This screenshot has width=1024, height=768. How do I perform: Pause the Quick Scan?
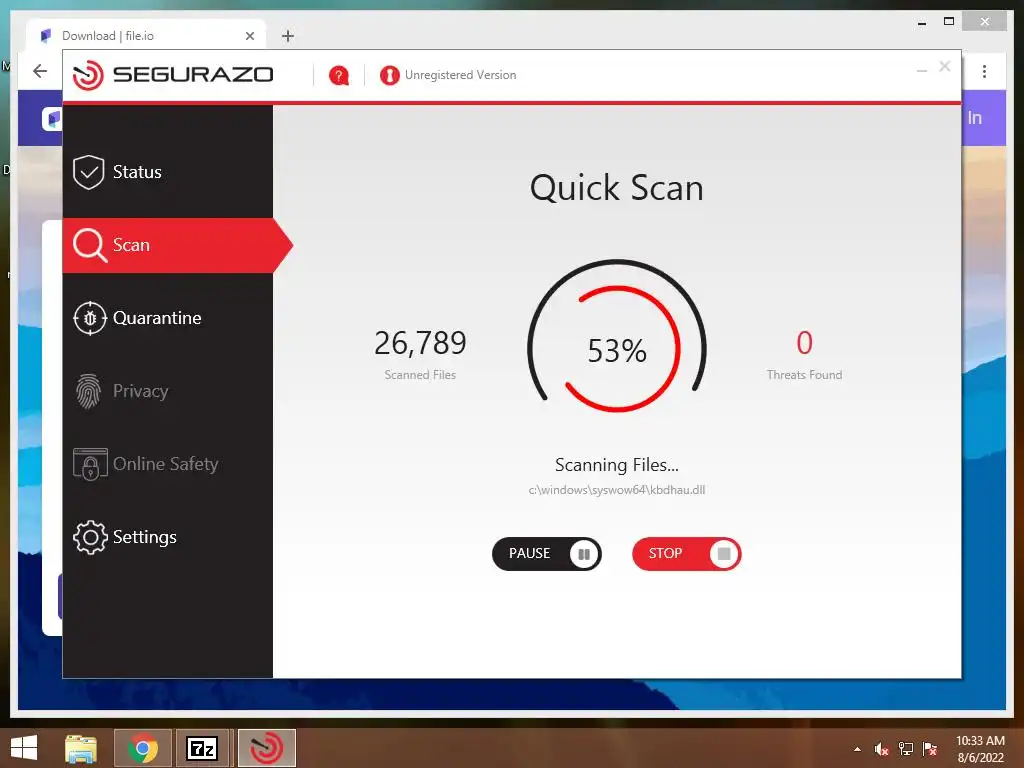point(547,554)
